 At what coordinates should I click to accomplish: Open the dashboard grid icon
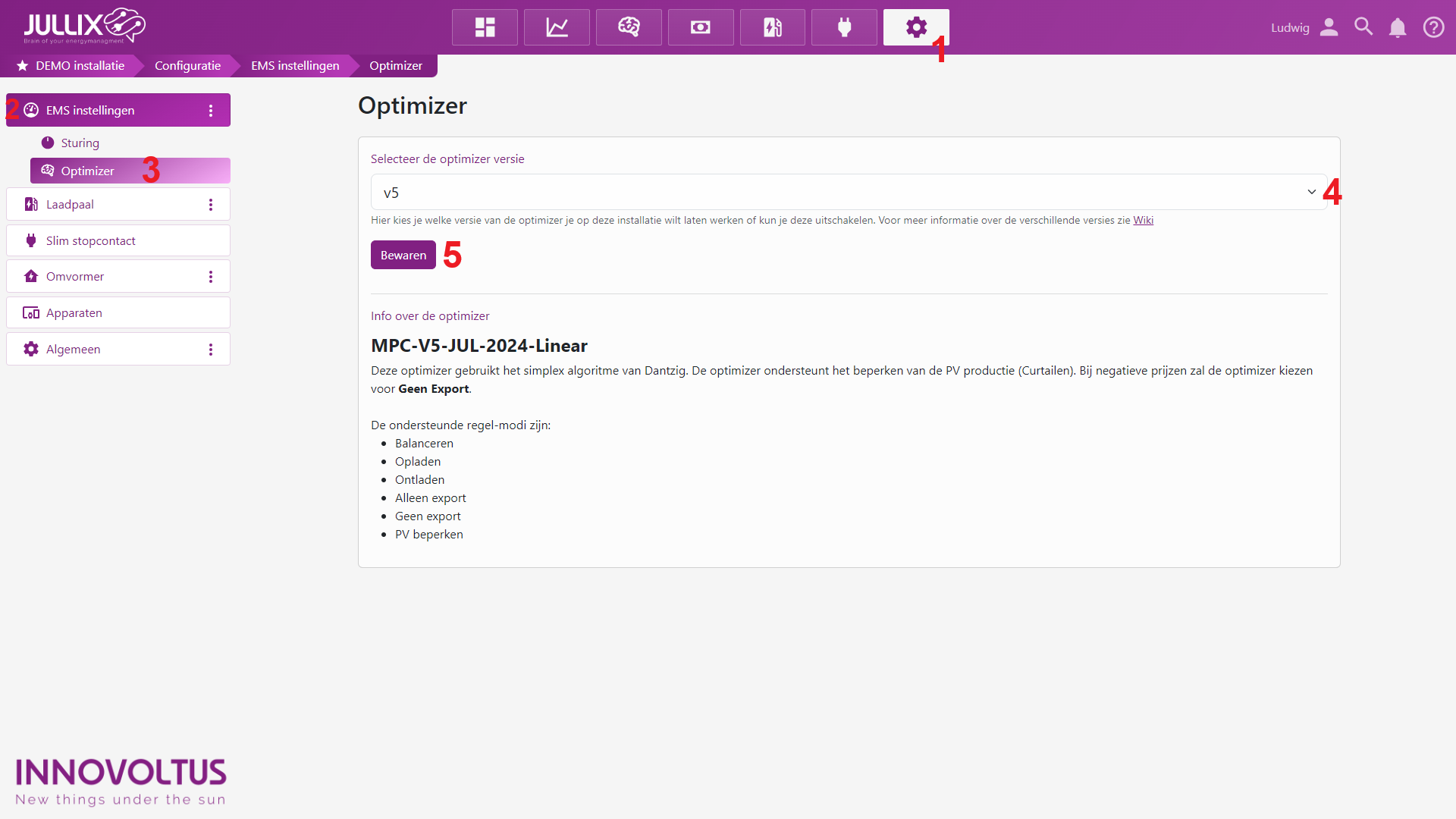point(485,27)
